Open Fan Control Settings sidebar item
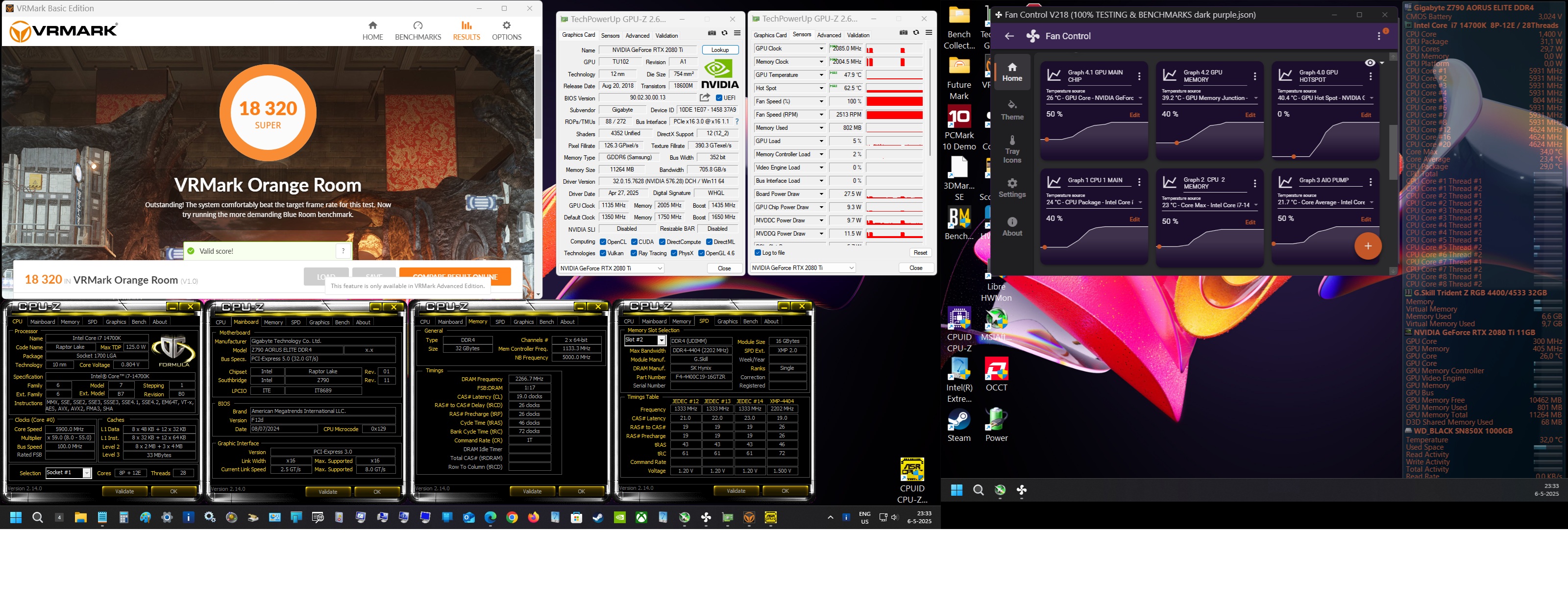1568x604 pixels. pos(1012,188)
